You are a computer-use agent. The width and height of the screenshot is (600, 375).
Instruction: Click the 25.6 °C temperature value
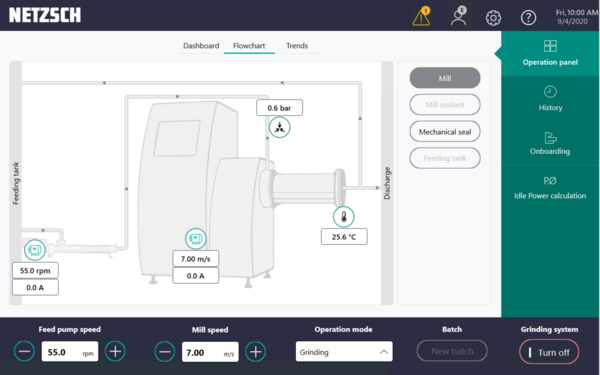coord(344,237)
